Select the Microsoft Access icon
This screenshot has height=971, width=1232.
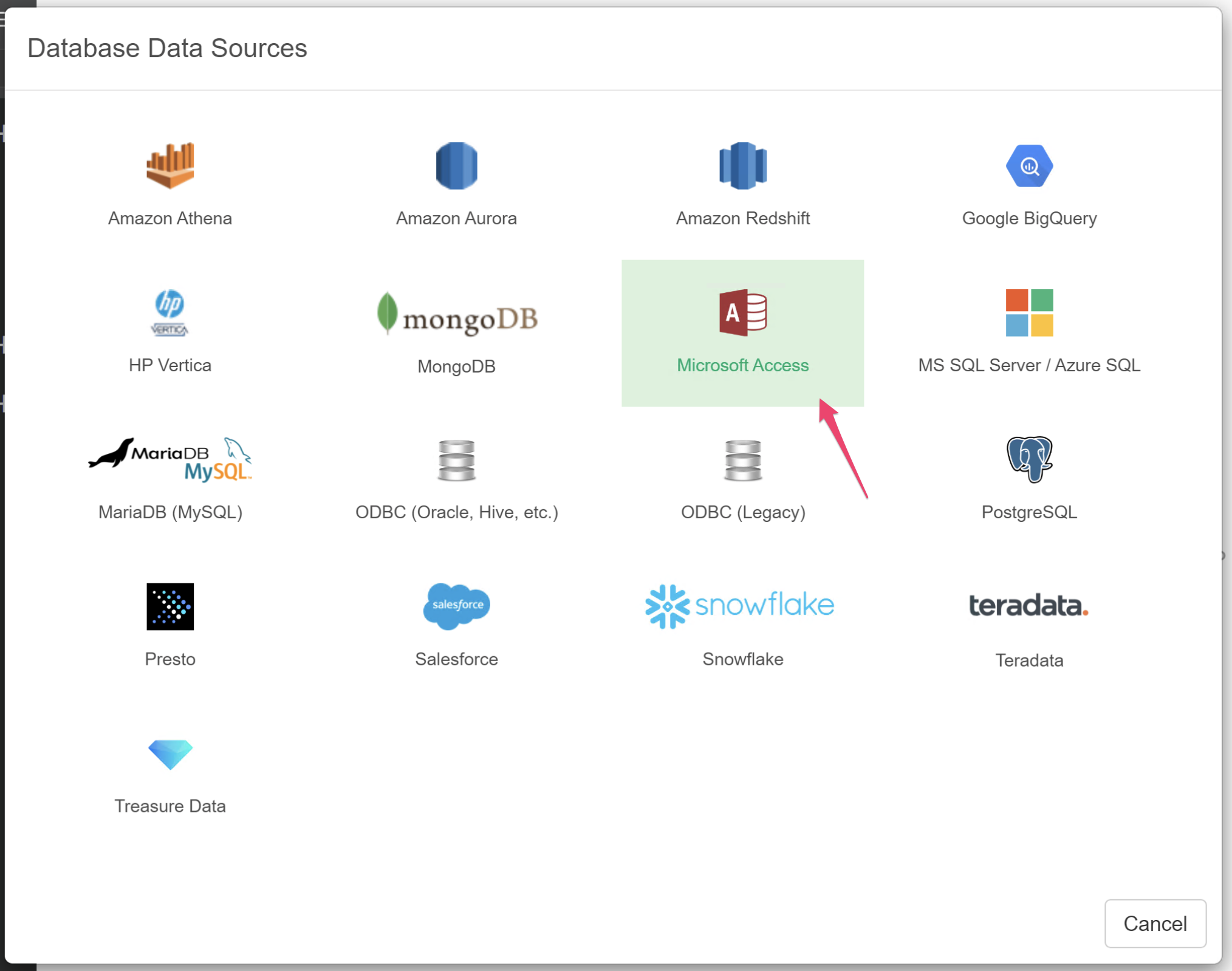[x=742, y=312]
